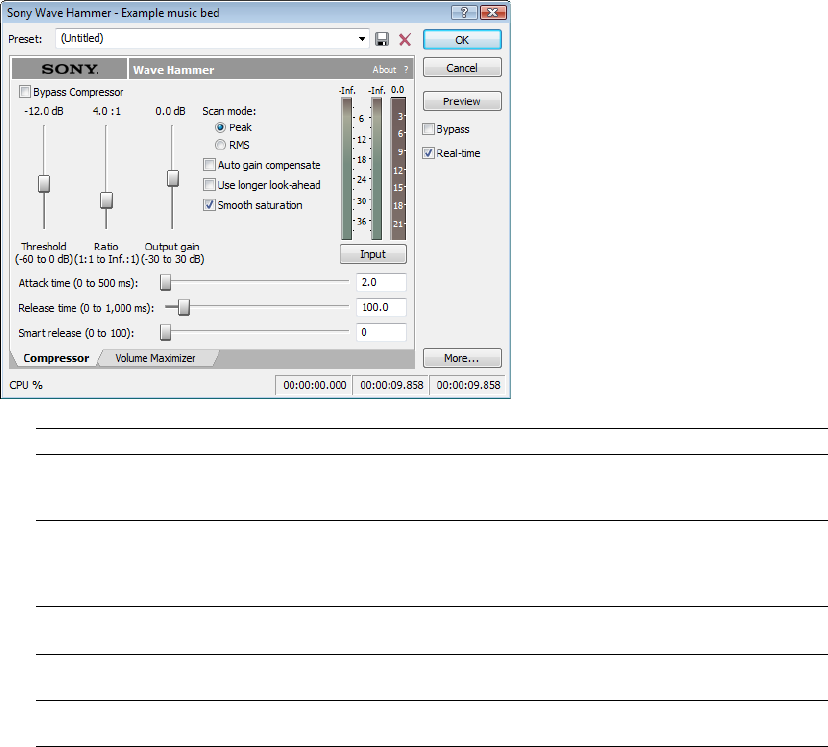Delete preset using the red X icon

(405, 39)
